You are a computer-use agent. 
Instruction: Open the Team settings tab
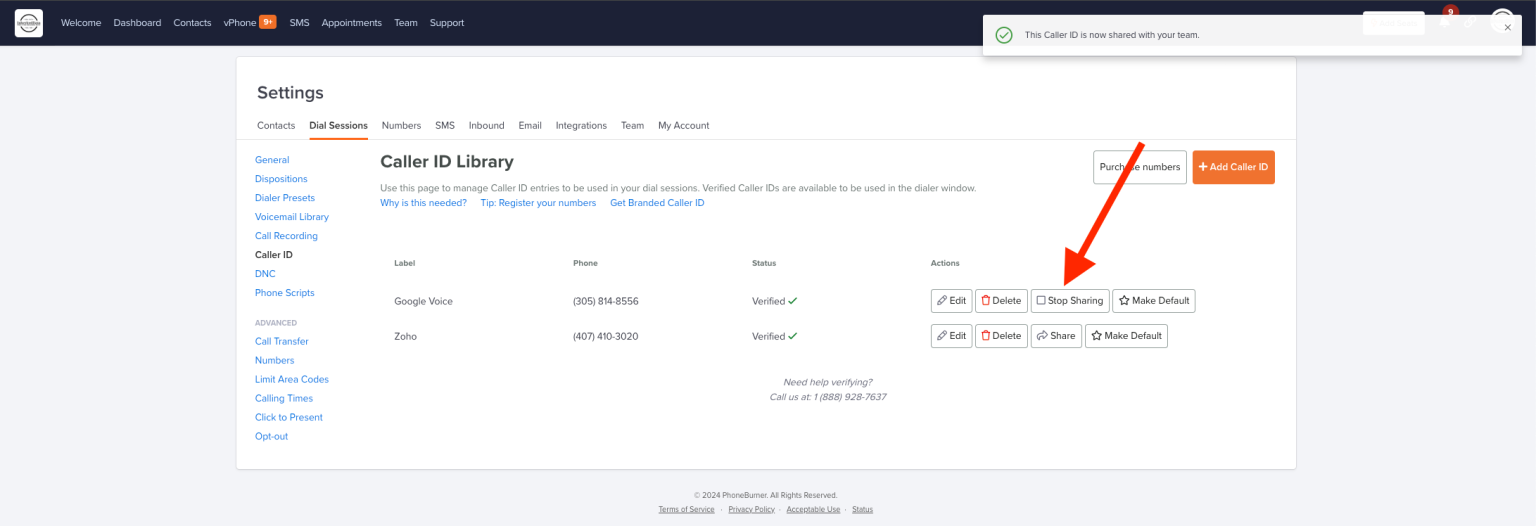632,126
